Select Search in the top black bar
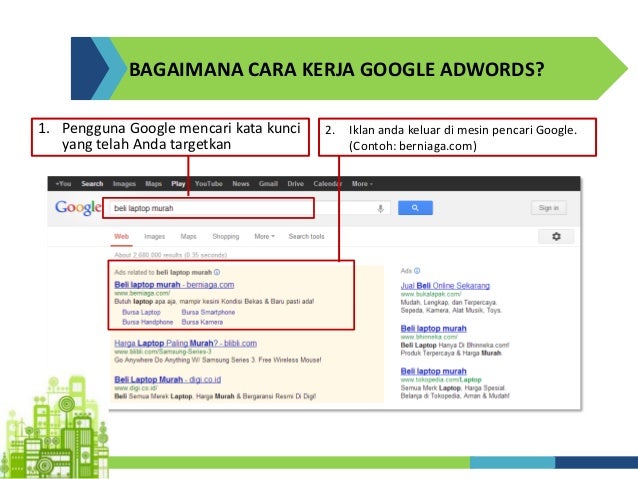Image resolution: width=638 pixels, height=479 pixels. (x=92, y=184)
